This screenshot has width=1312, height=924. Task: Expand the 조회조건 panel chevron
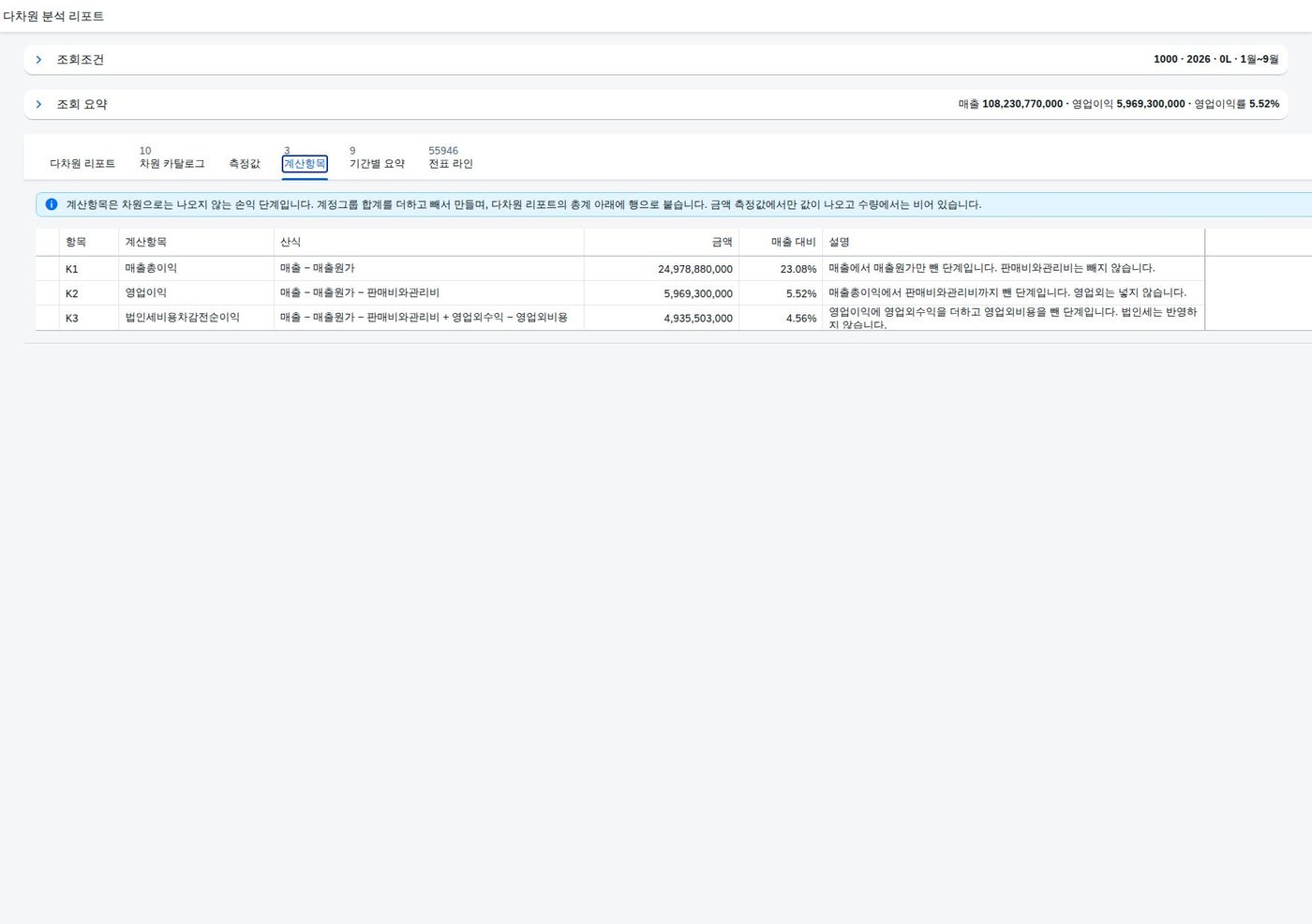coord(38,59)
